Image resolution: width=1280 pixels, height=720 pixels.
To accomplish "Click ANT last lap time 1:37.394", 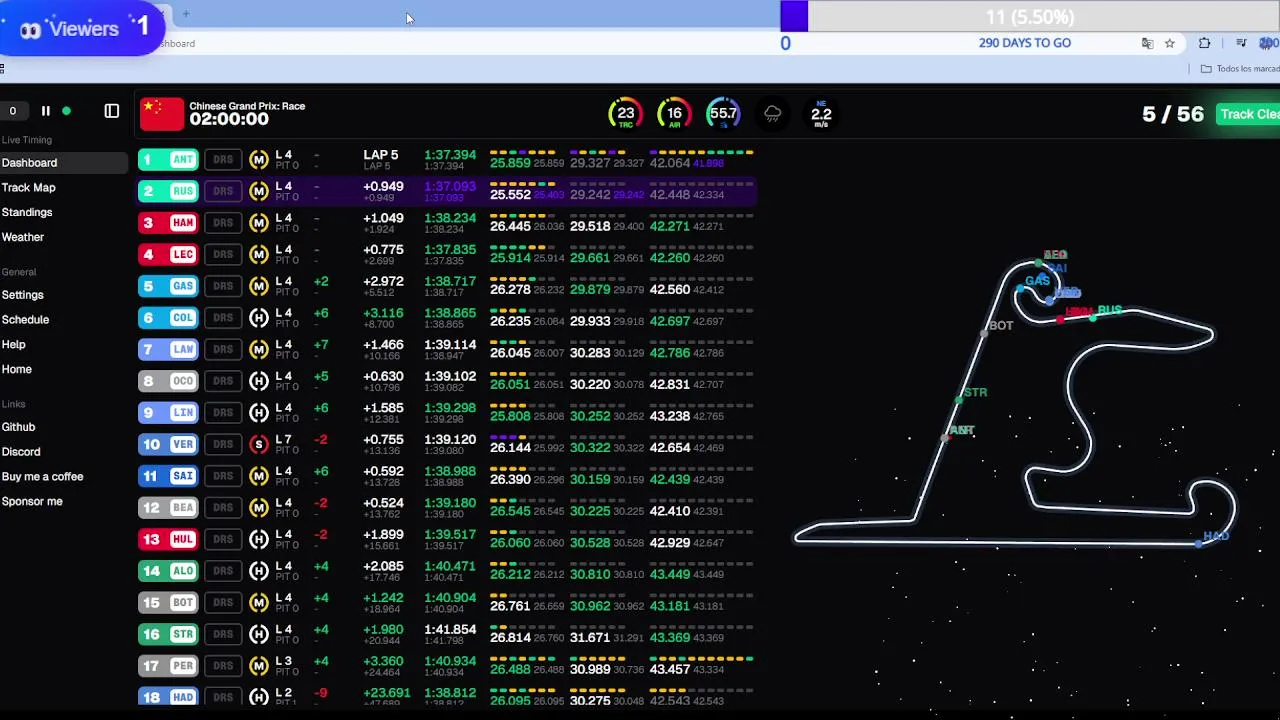I will tap(450, 155).
